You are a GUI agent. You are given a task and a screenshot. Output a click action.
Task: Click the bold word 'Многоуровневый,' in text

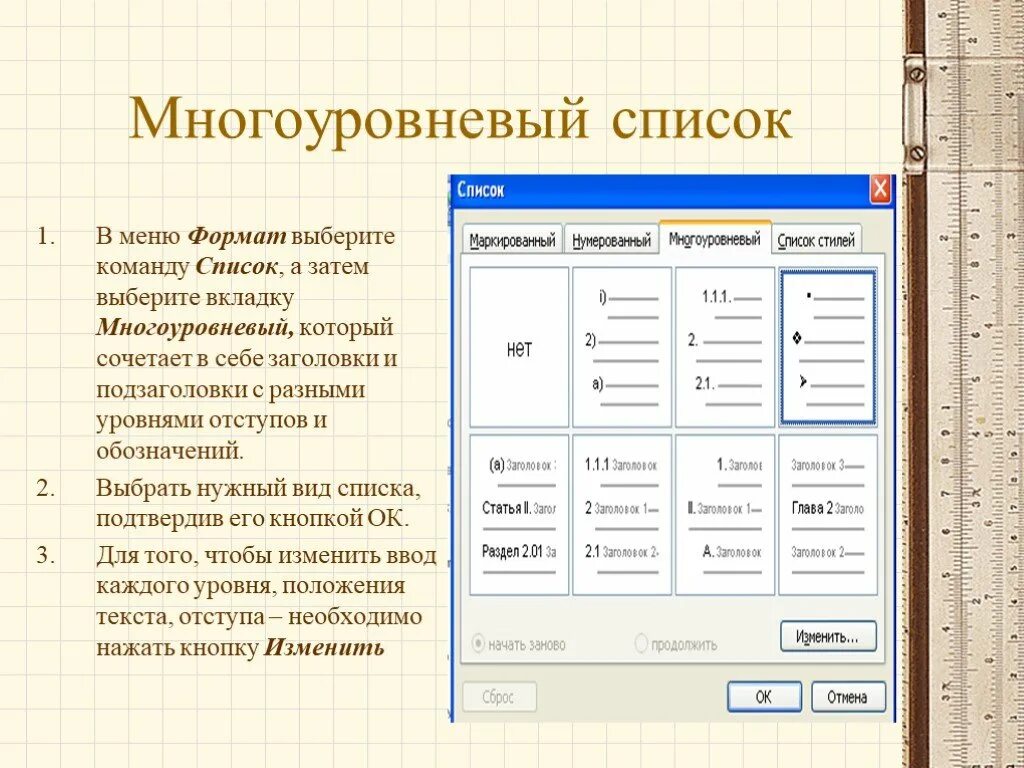(195, 327)
